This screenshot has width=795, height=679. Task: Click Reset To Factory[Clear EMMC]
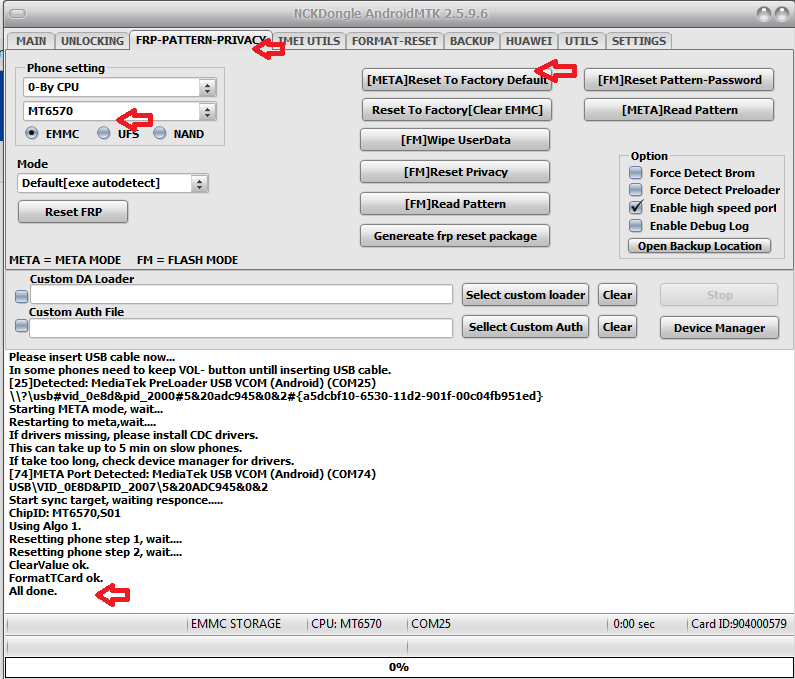(x=457, y=110)
